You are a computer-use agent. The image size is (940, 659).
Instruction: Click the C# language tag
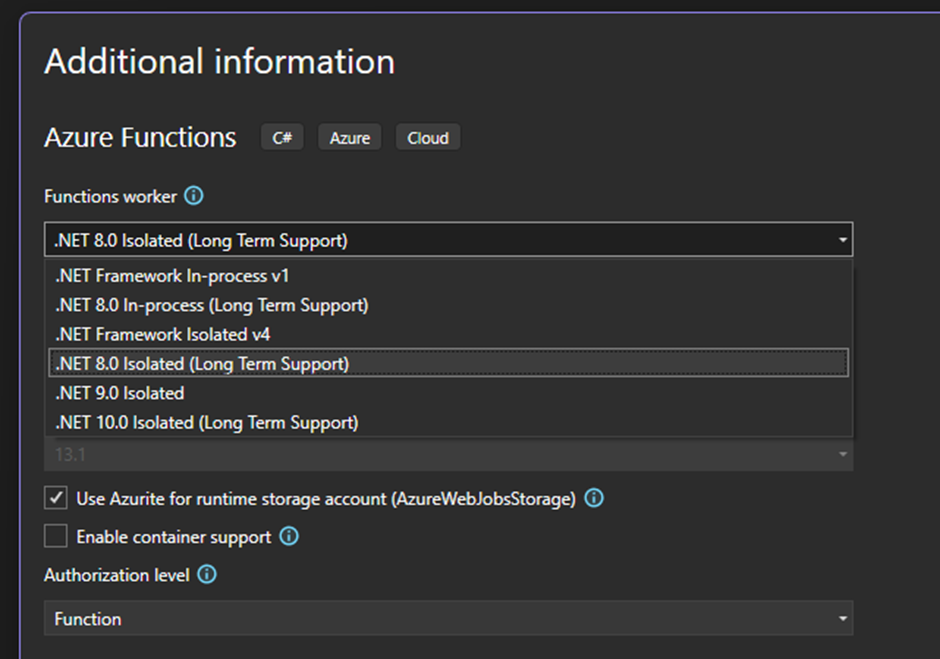[282, 138]
